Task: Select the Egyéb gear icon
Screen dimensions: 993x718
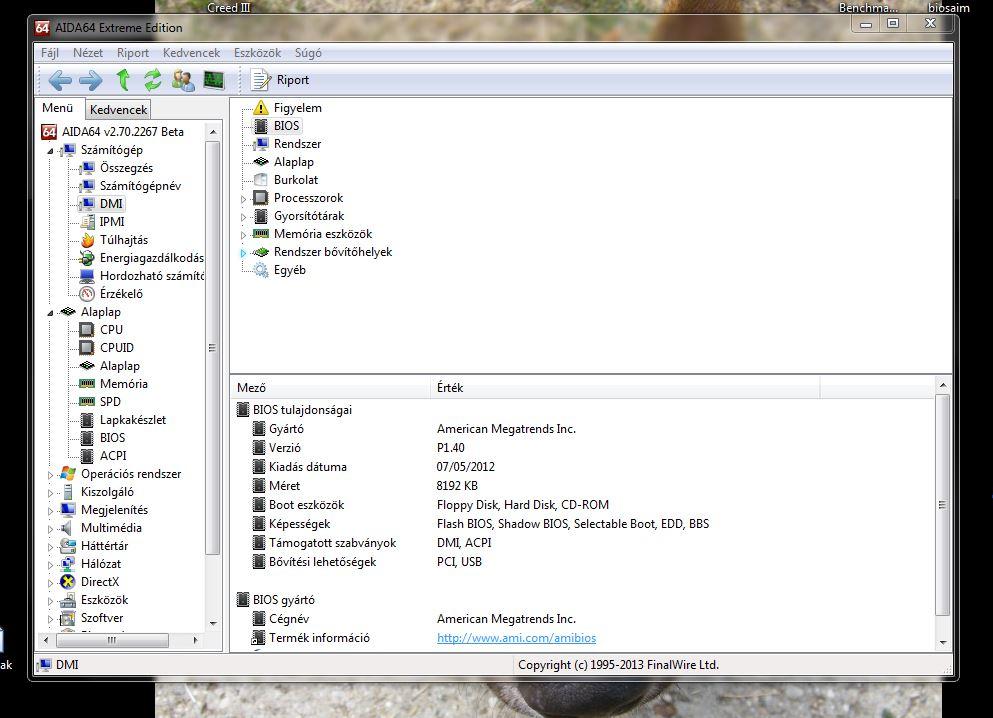Action: (260, 270)
